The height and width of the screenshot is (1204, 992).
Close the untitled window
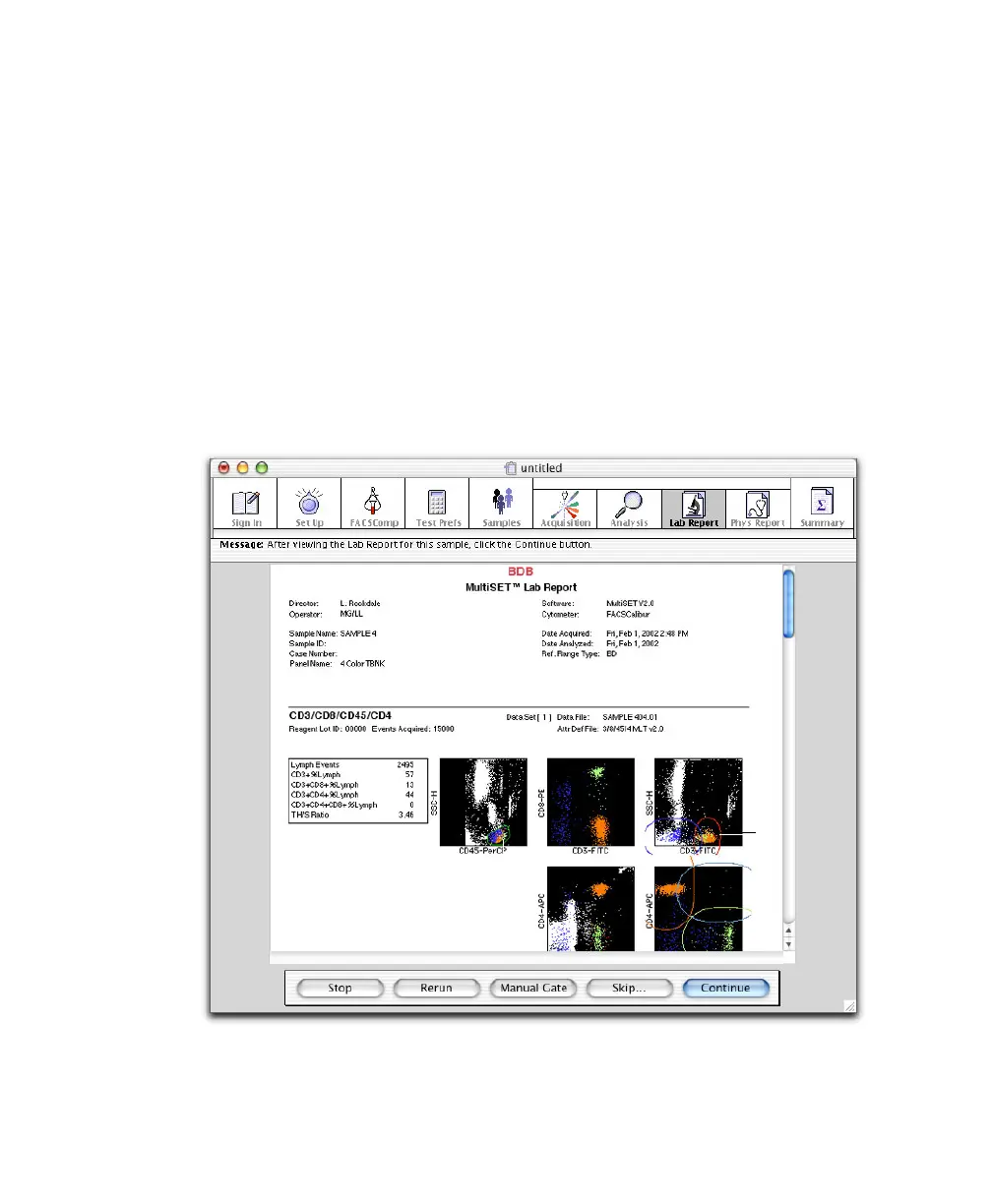click(223, 468)
